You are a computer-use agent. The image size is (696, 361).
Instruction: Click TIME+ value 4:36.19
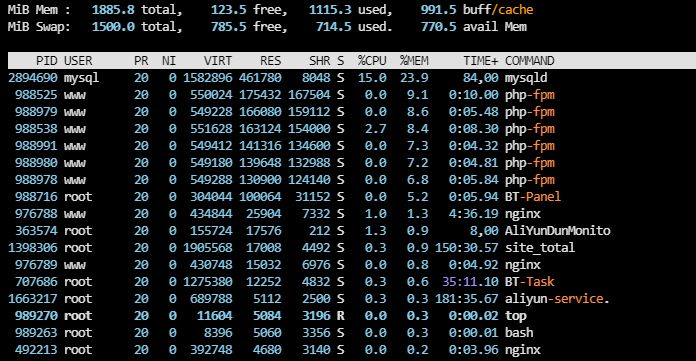[474, 214]
